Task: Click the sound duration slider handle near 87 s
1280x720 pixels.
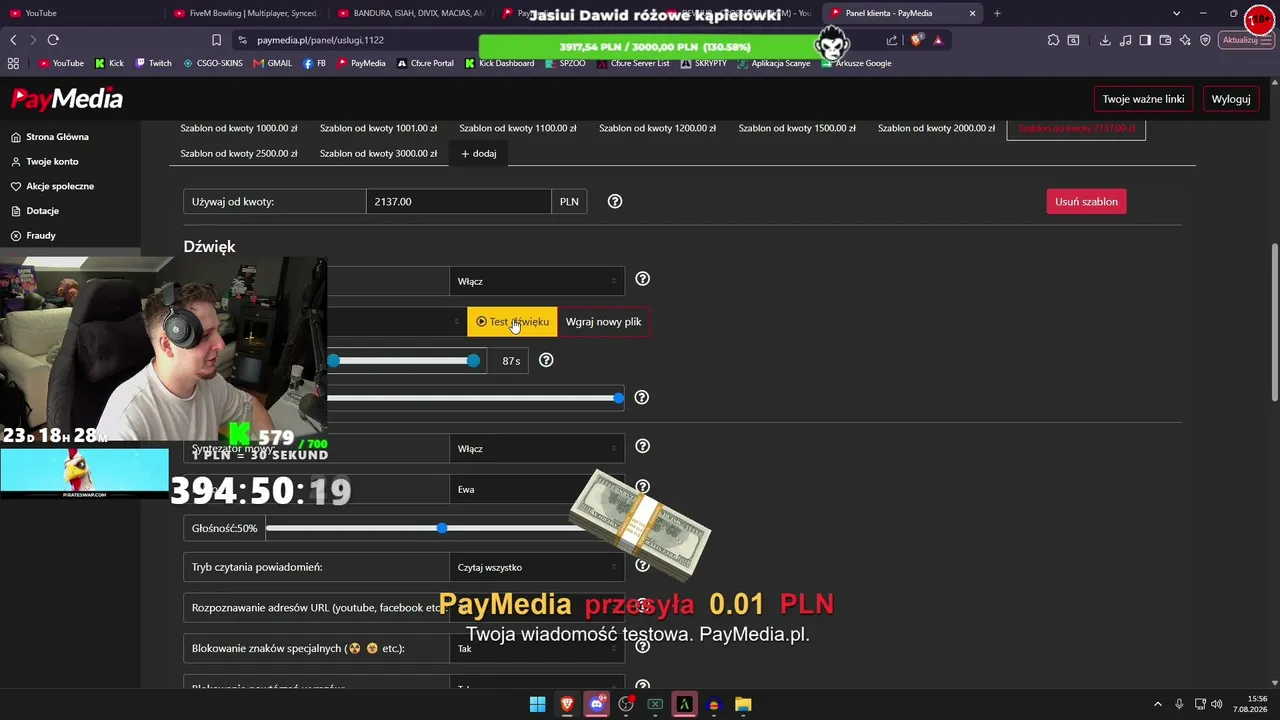Action: click(473, 360)
